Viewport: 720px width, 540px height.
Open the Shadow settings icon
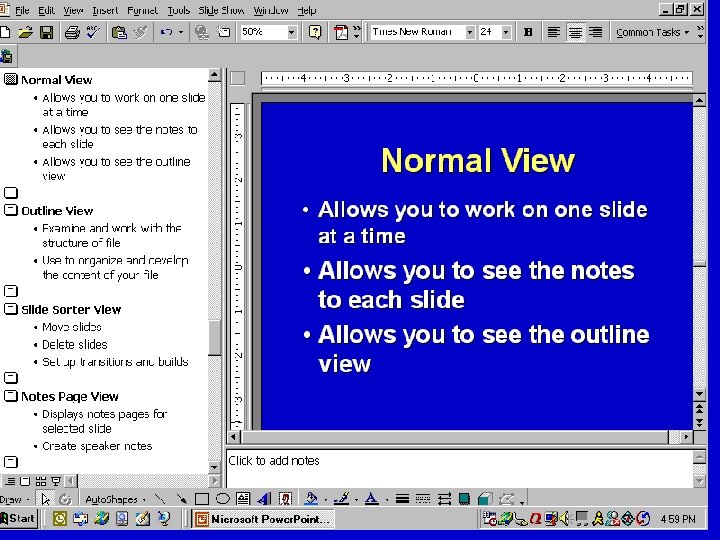point(464,499)
